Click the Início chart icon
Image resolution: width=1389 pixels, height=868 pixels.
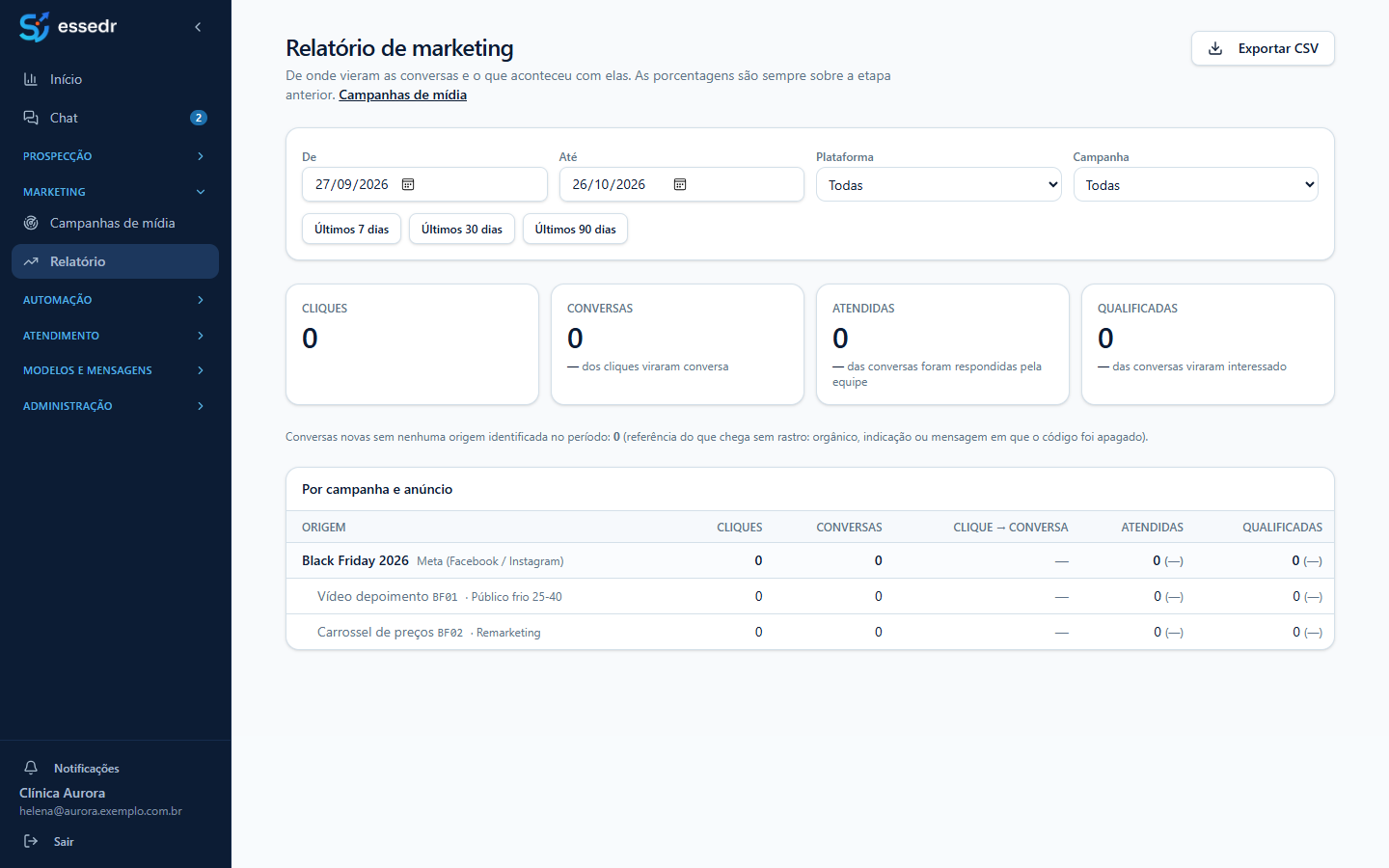[31, 79]
